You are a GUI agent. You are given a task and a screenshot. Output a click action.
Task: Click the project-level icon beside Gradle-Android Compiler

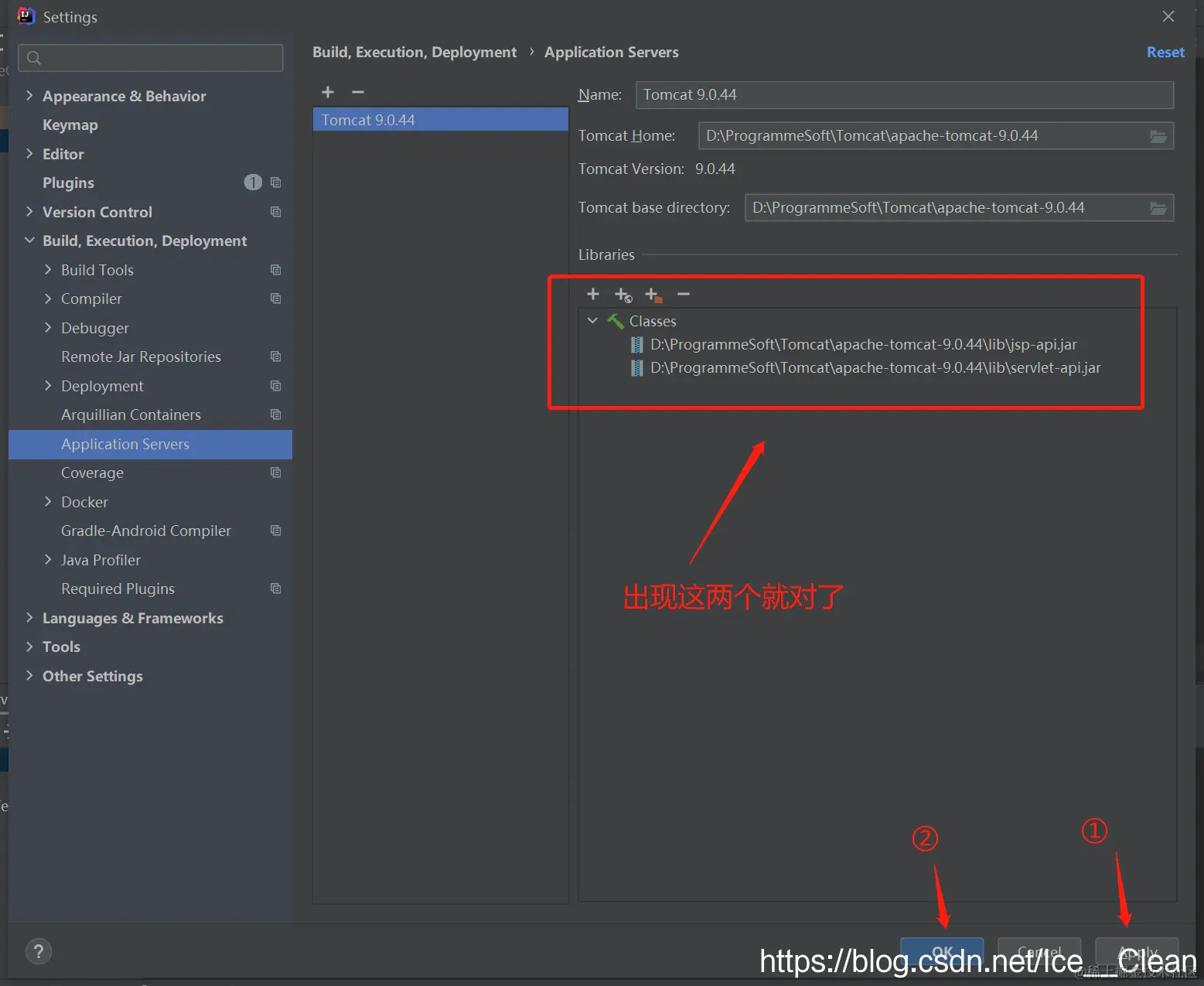click(x=276, y=531)
